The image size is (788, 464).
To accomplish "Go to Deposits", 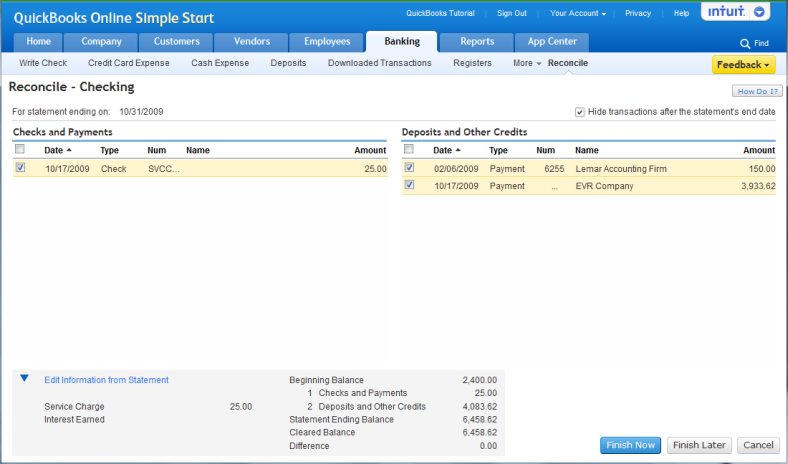I will 288,63.
